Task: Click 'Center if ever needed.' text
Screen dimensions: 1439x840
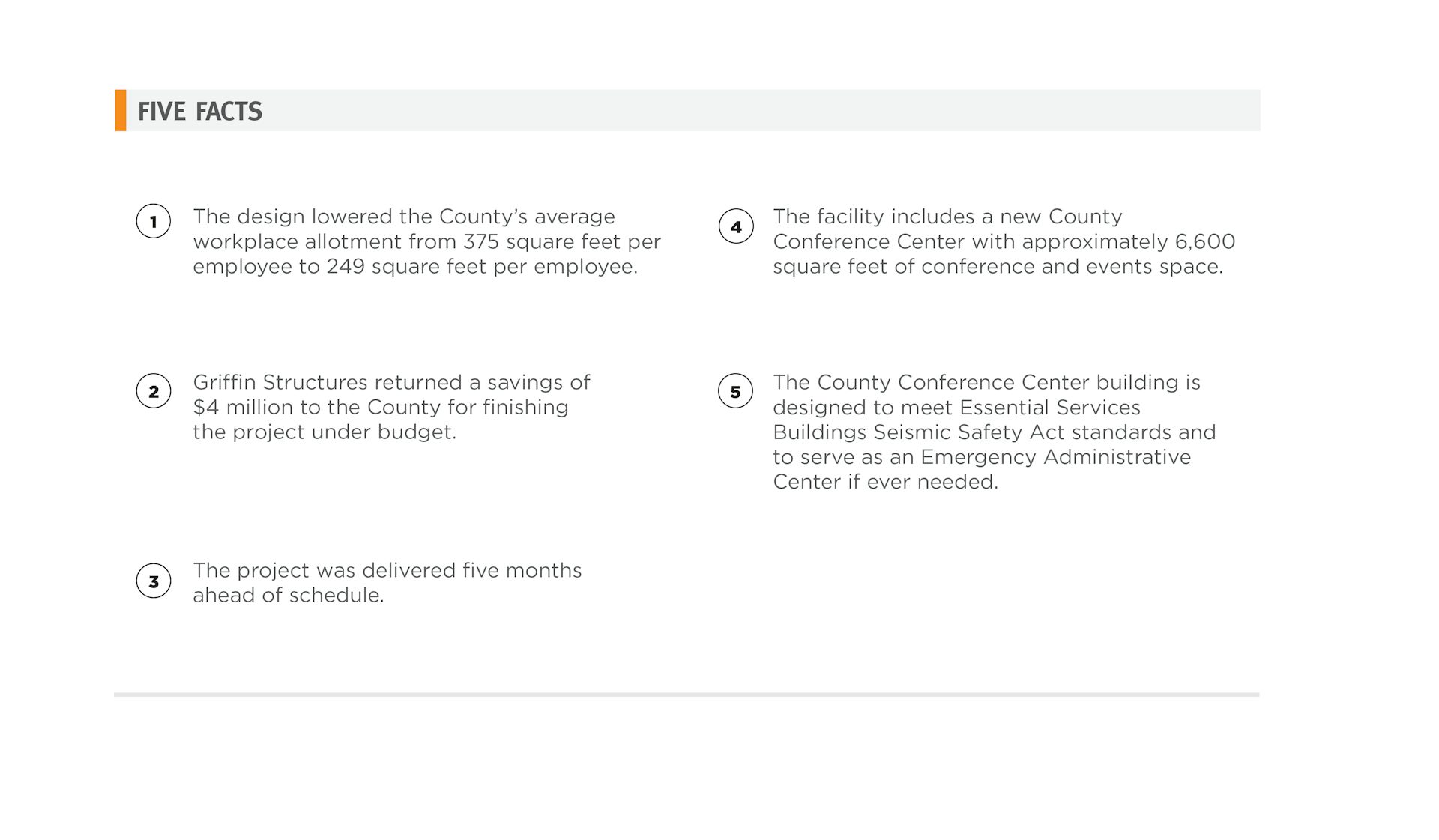Action: [x=885, y=482]
